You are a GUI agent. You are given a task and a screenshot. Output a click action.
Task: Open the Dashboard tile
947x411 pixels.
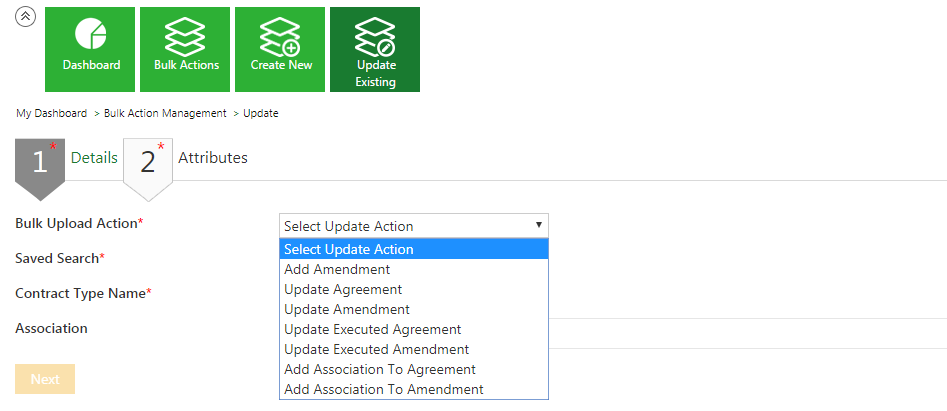pyautogui.click(x=91, y=49)
